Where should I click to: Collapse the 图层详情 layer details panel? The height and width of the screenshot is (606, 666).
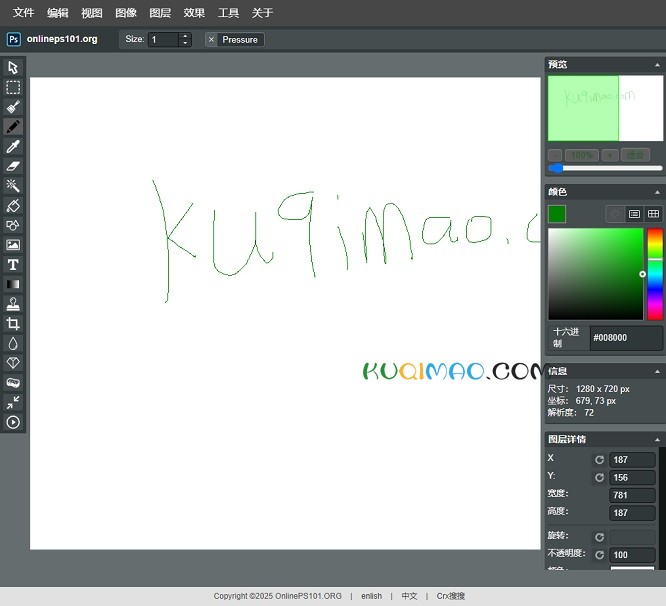(657, 439)
